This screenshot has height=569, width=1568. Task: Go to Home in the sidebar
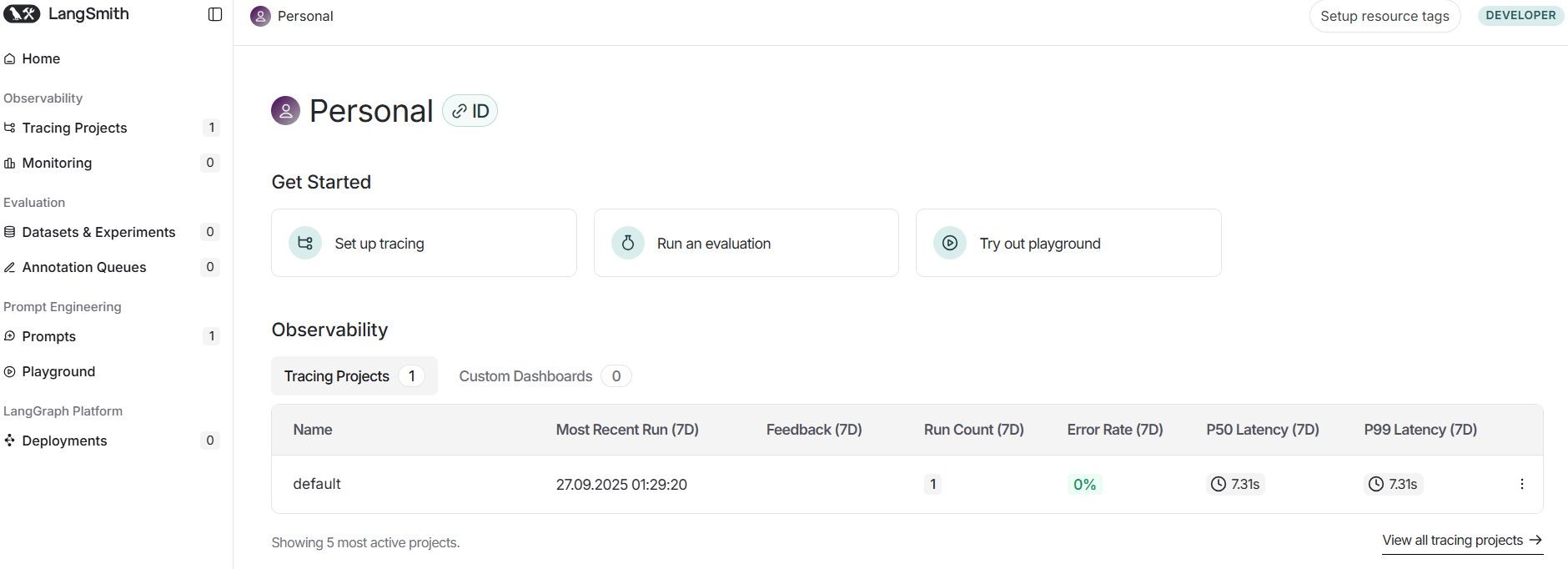point(41,58)
